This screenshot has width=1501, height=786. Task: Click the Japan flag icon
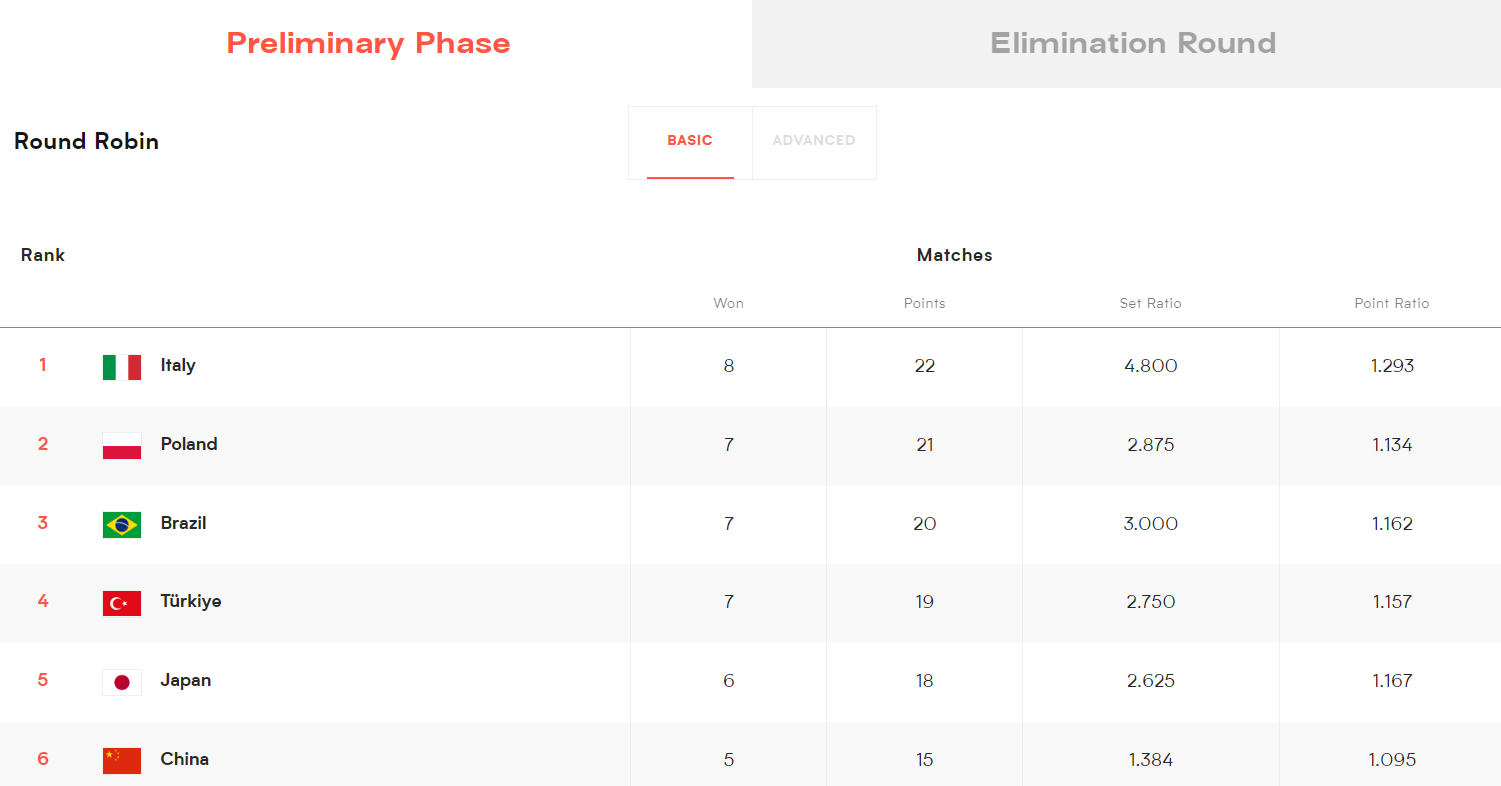[122, 682]
